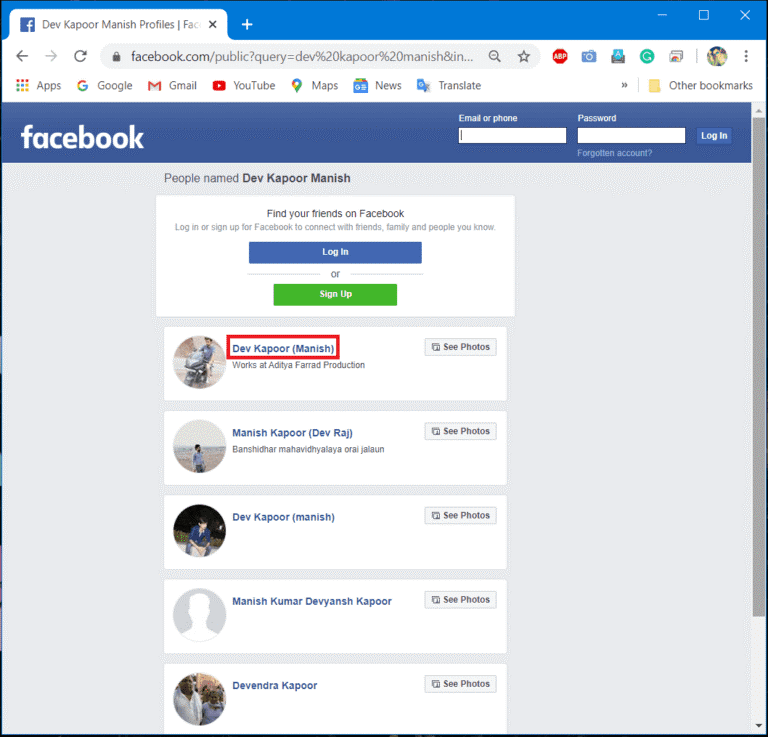Open the Manish Kapoor (Dev Raj) profile
This screenshot has height=737, width=768.
292,433
